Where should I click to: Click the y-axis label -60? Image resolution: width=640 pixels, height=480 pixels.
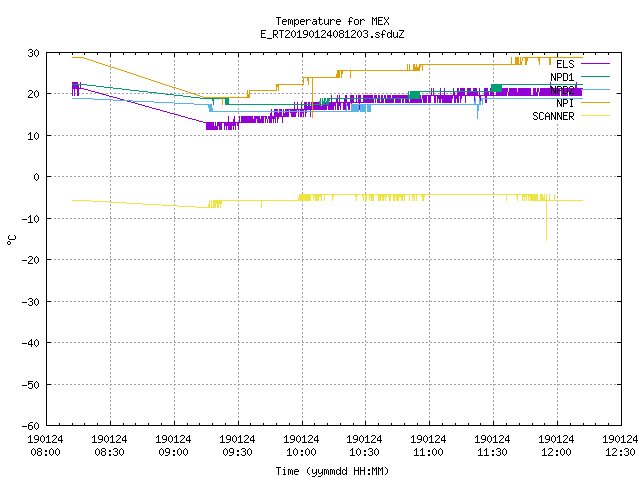[30, 426]
